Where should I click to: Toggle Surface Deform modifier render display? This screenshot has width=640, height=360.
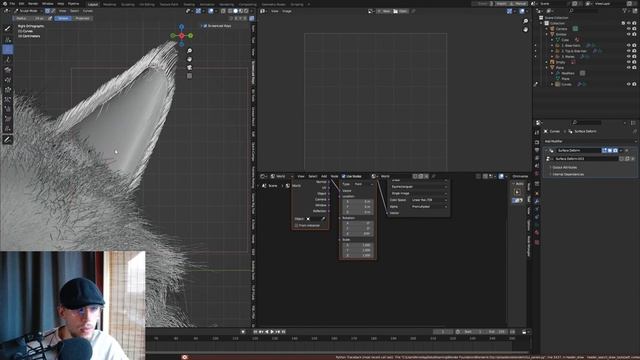click(615, 151)
